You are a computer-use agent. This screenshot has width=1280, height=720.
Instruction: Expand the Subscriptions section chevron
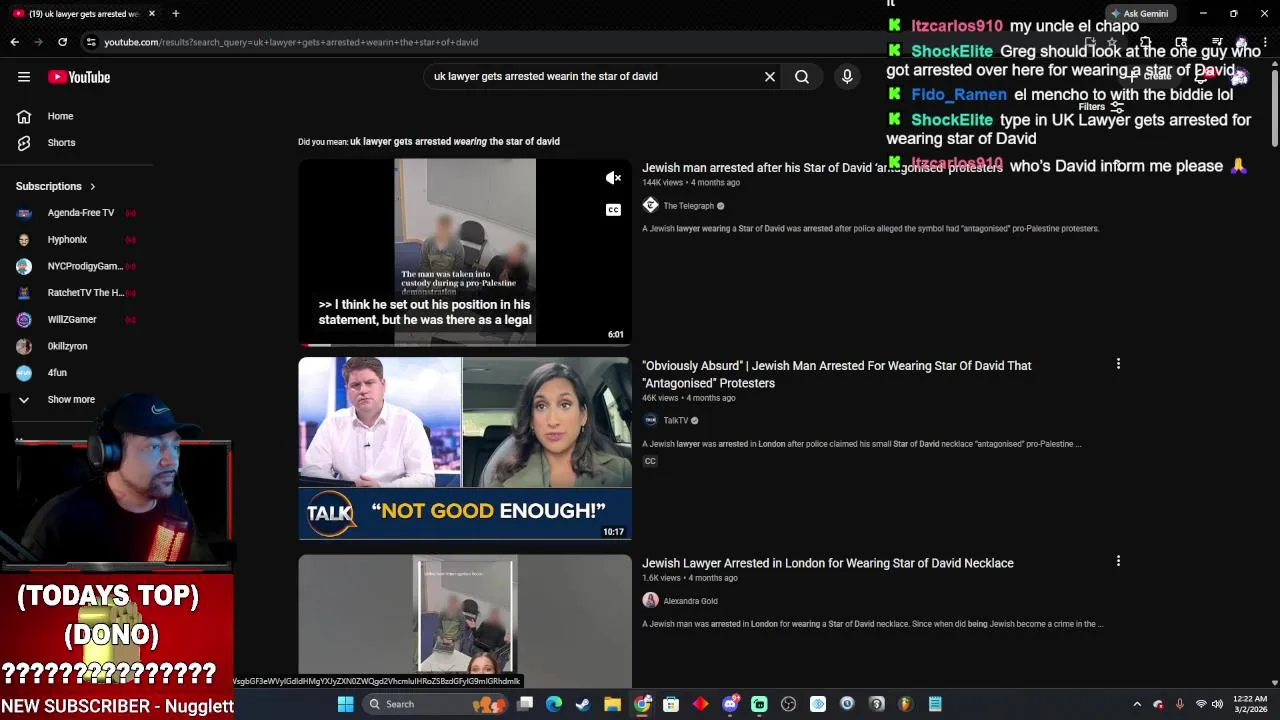(92, 187)
